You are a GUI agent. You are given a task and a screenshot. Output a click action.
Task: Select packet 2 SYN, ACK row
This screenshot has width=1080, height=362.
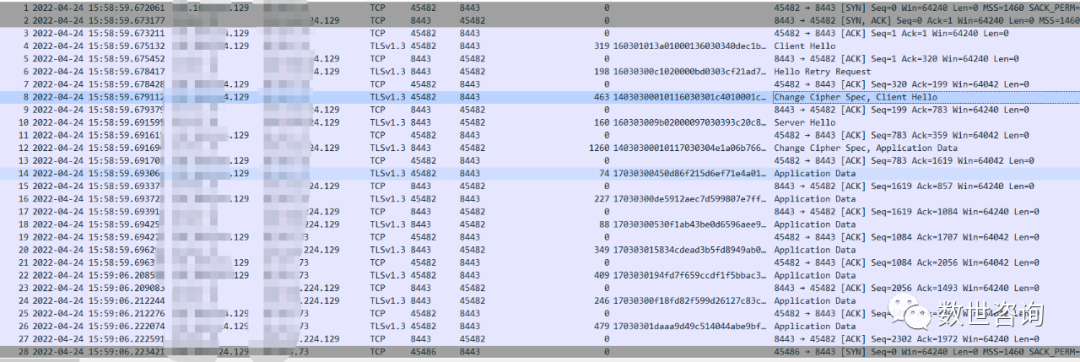[x=540, y=20]
